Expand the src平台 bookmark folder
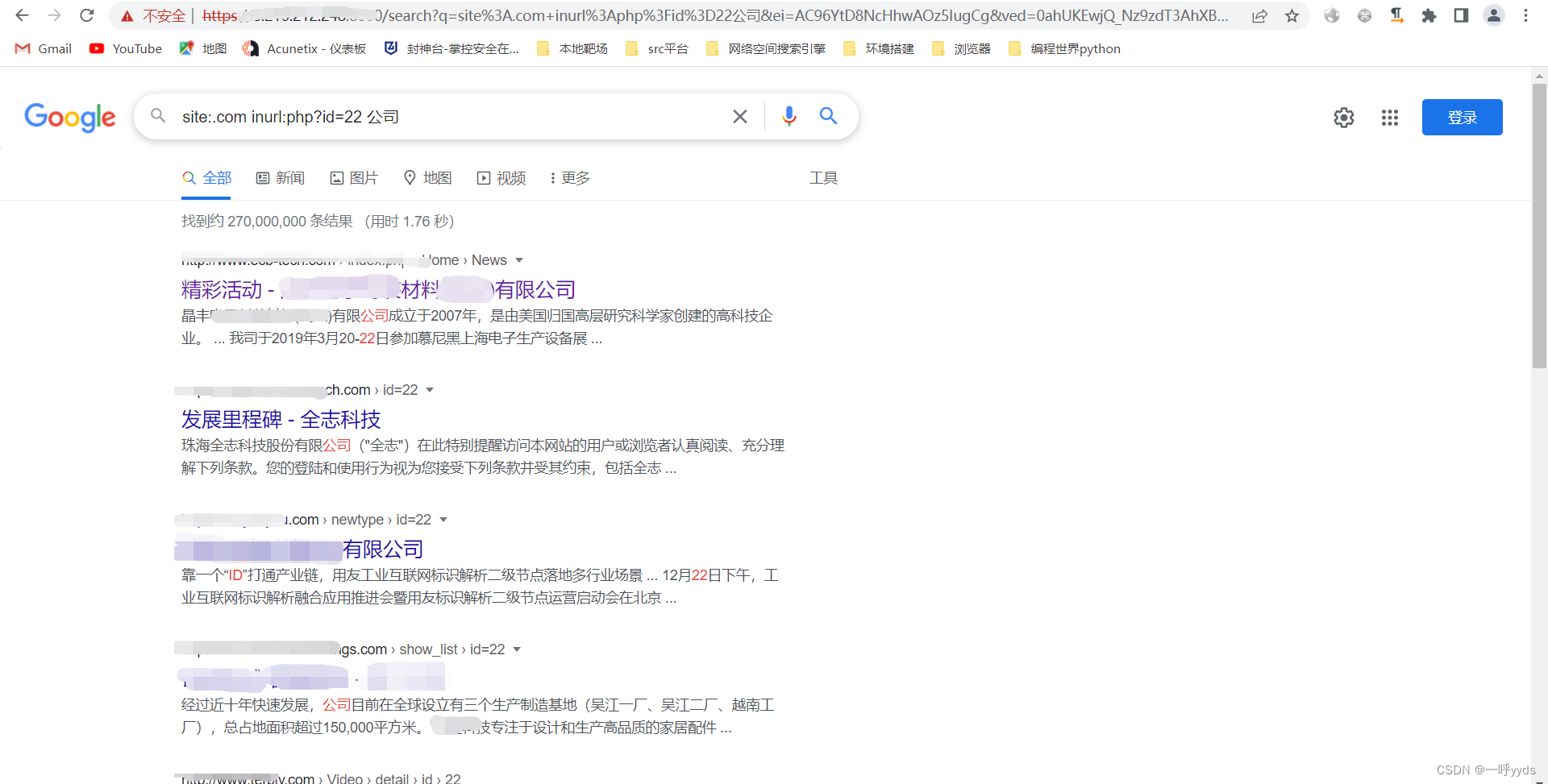The image size is (1548, 784). click(657, 49)
